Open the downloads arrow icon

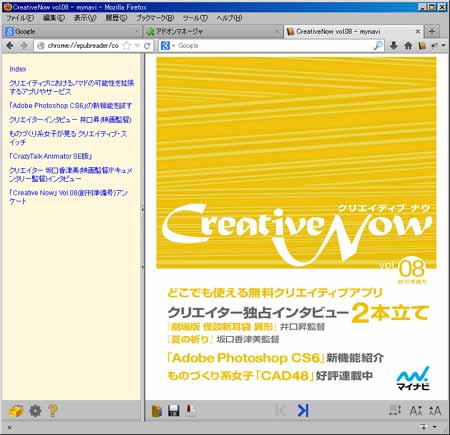click(394, 45)
